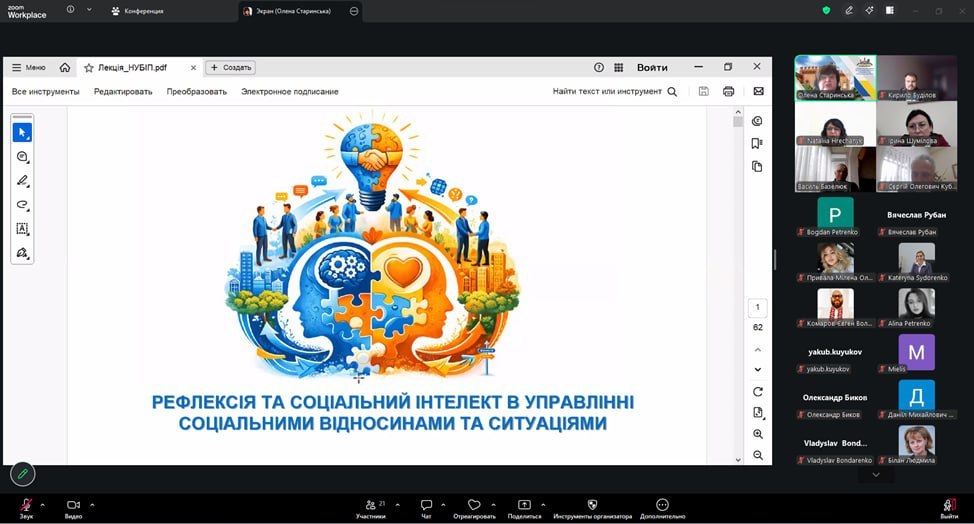This screenshot has height=524, width=974.
Task: Open the options arrow next to Участники
Action: (393, 503)
